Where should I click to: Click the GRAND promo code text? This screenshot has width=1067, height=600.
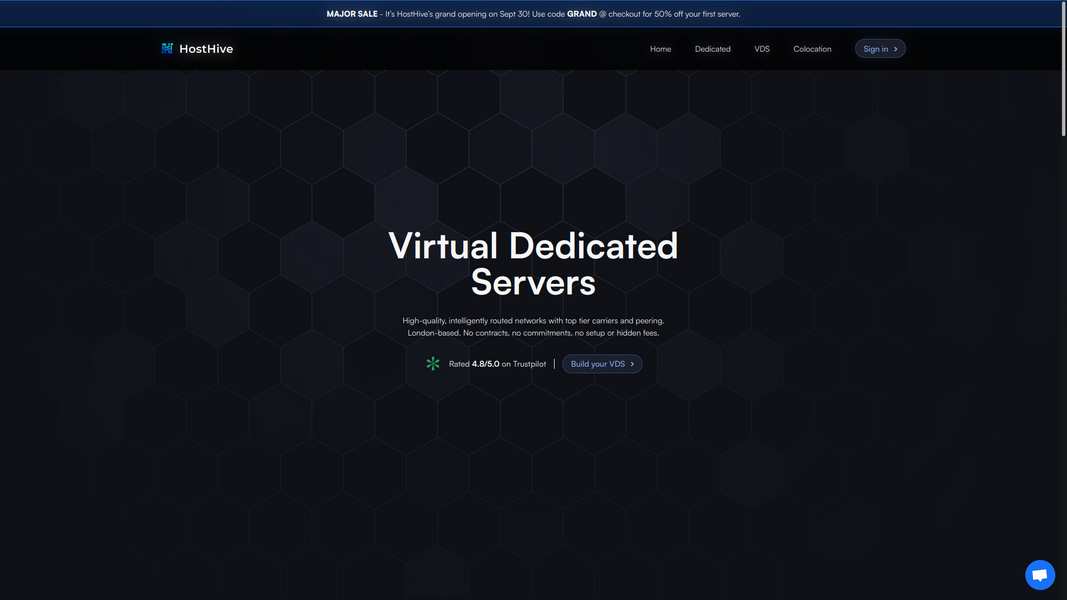(x=582, y=14)
